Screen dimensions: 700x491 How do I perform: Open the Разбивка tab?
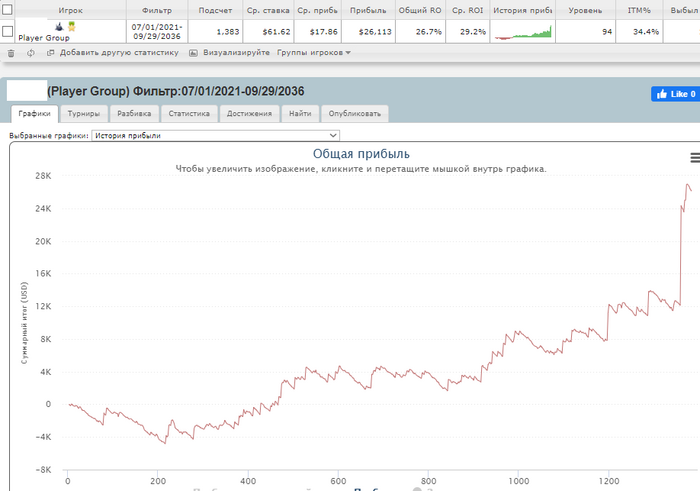(134, 113)
